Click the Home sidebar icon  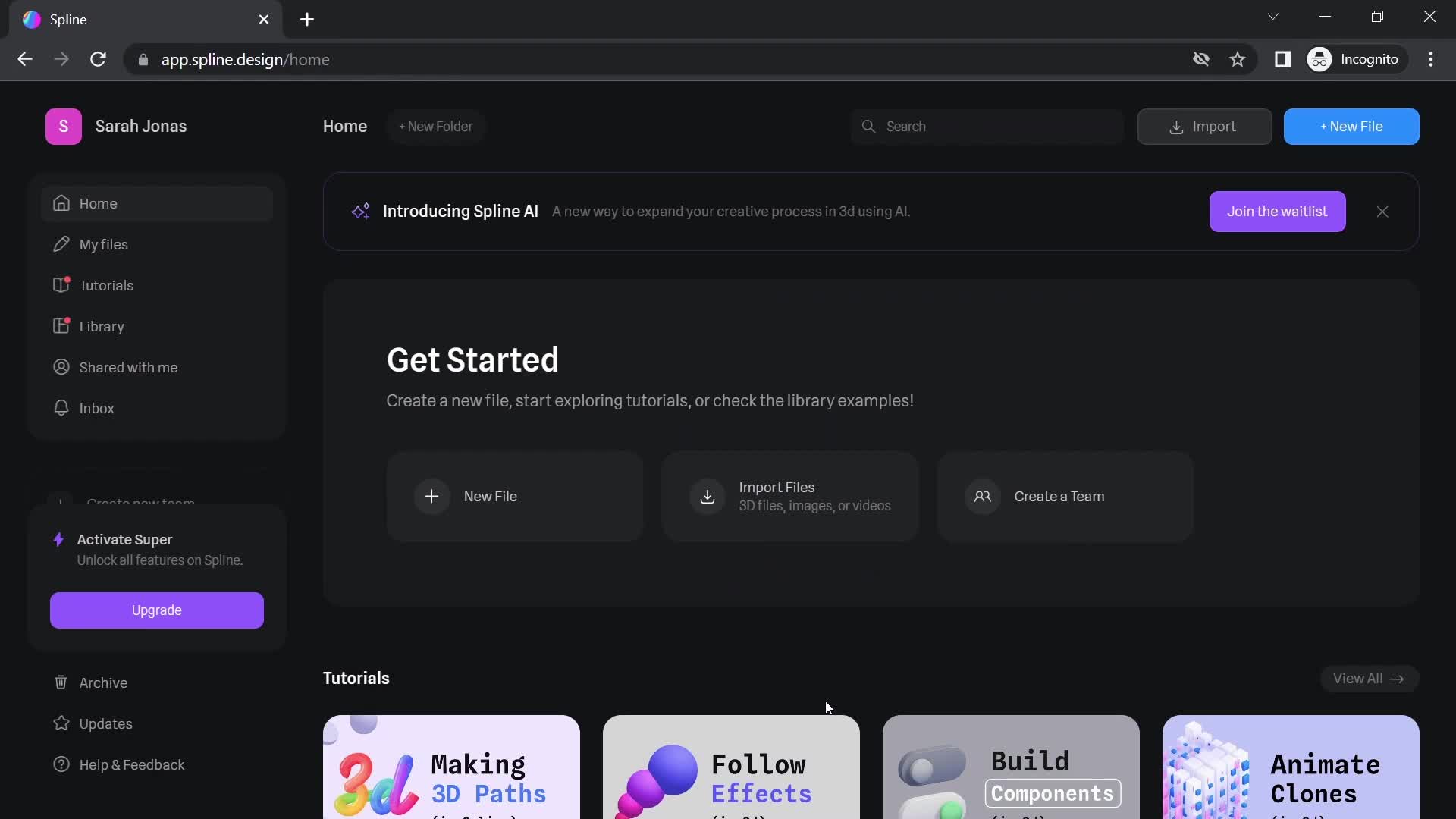click(x=62, y=204)
